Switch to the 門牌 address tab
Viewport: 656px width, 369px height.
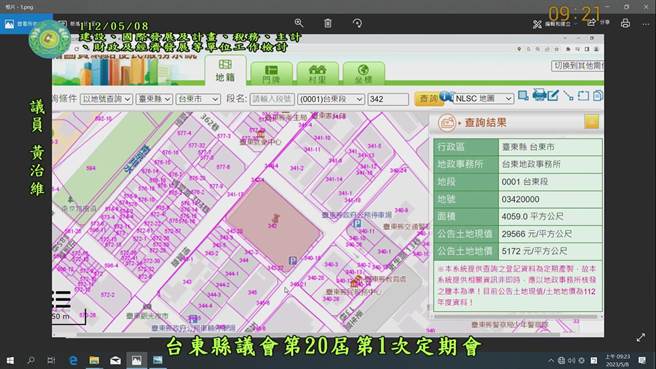click(x=271, y=73)
